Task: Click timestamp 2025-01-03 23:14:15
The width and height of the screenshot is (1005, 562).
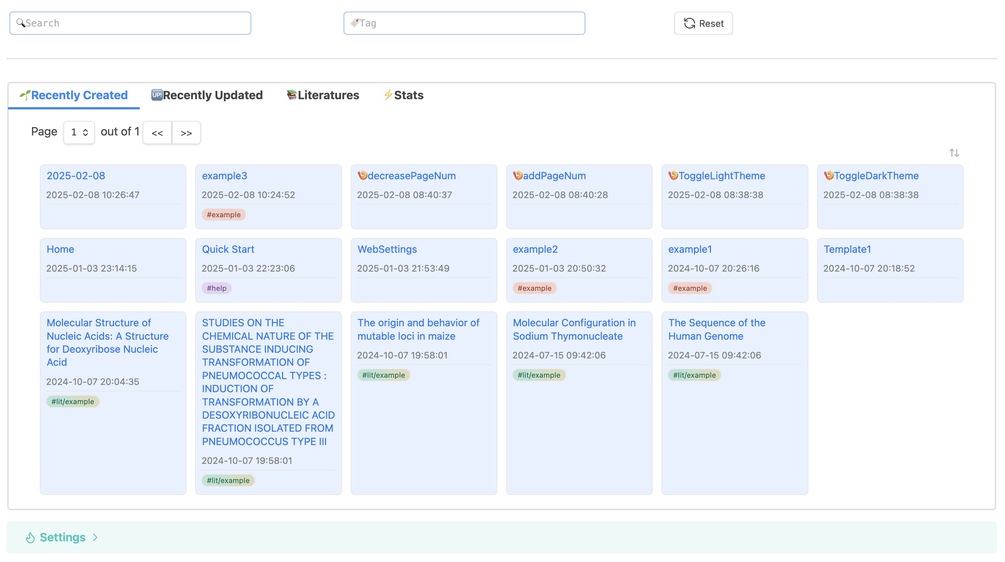Action: [92, 269]
